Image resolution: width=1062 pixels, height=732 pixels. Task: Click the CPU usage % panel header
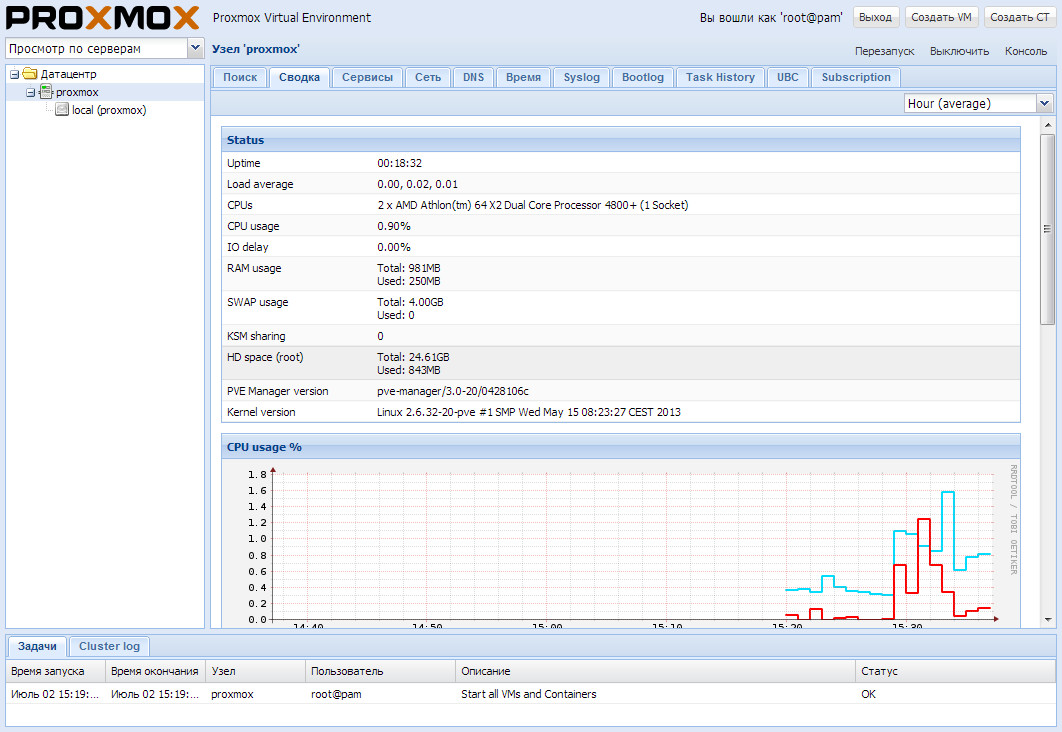[620, 447]
